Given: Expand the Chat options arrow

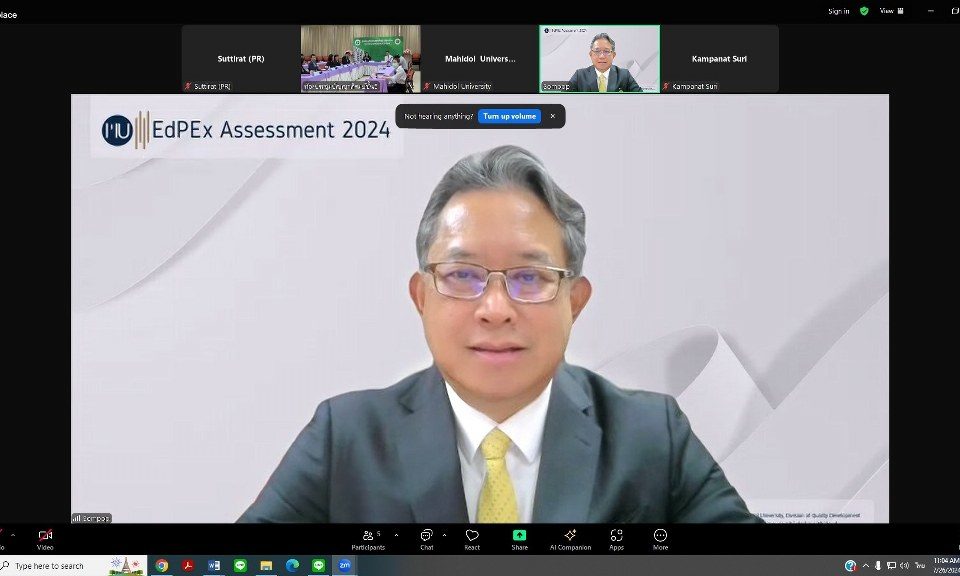Looking at the screenshot, I should tap(444, 535).
